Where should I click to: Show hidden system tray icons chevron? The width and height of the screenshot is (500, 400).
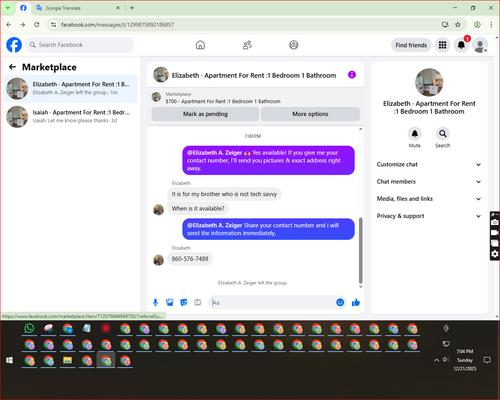(436, 360)
